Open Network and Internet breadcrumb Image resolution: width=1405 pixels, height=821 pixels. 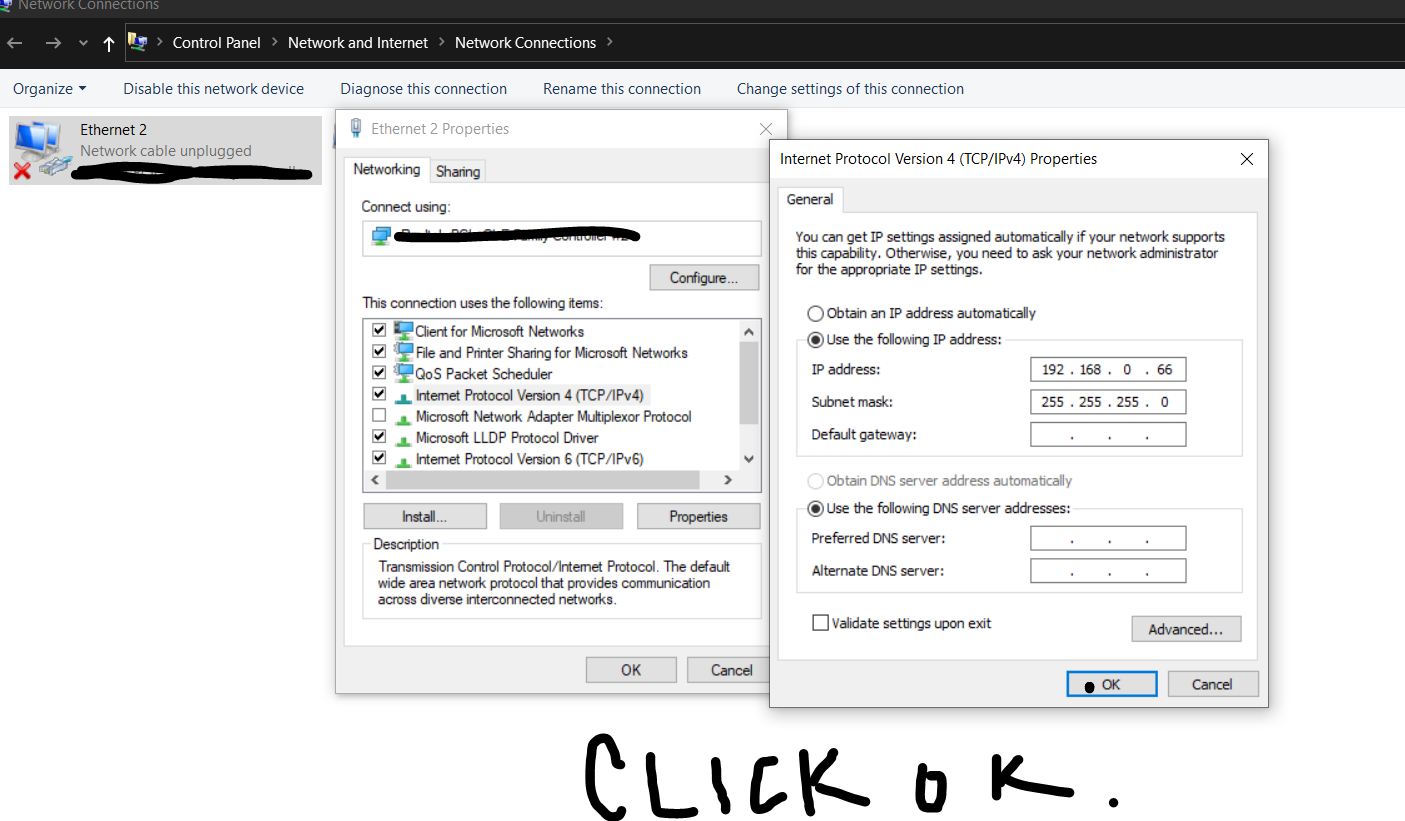point(358,43)
